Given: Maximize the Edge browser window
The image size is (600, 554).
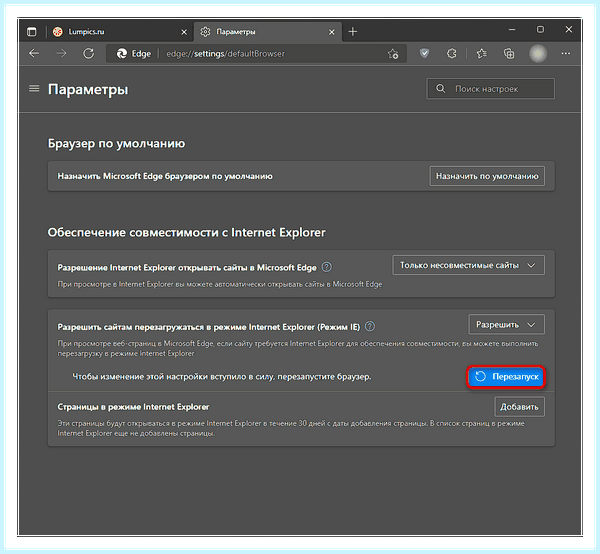Looking at the screenshot, I should pos(540,29).
